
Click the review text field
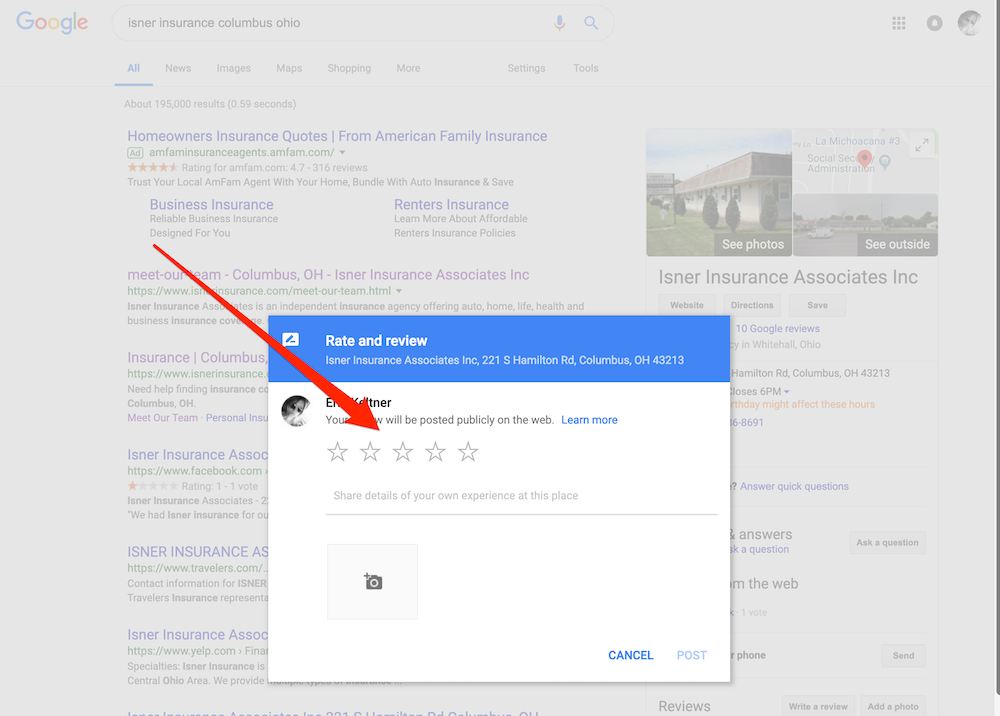(521, 496)
